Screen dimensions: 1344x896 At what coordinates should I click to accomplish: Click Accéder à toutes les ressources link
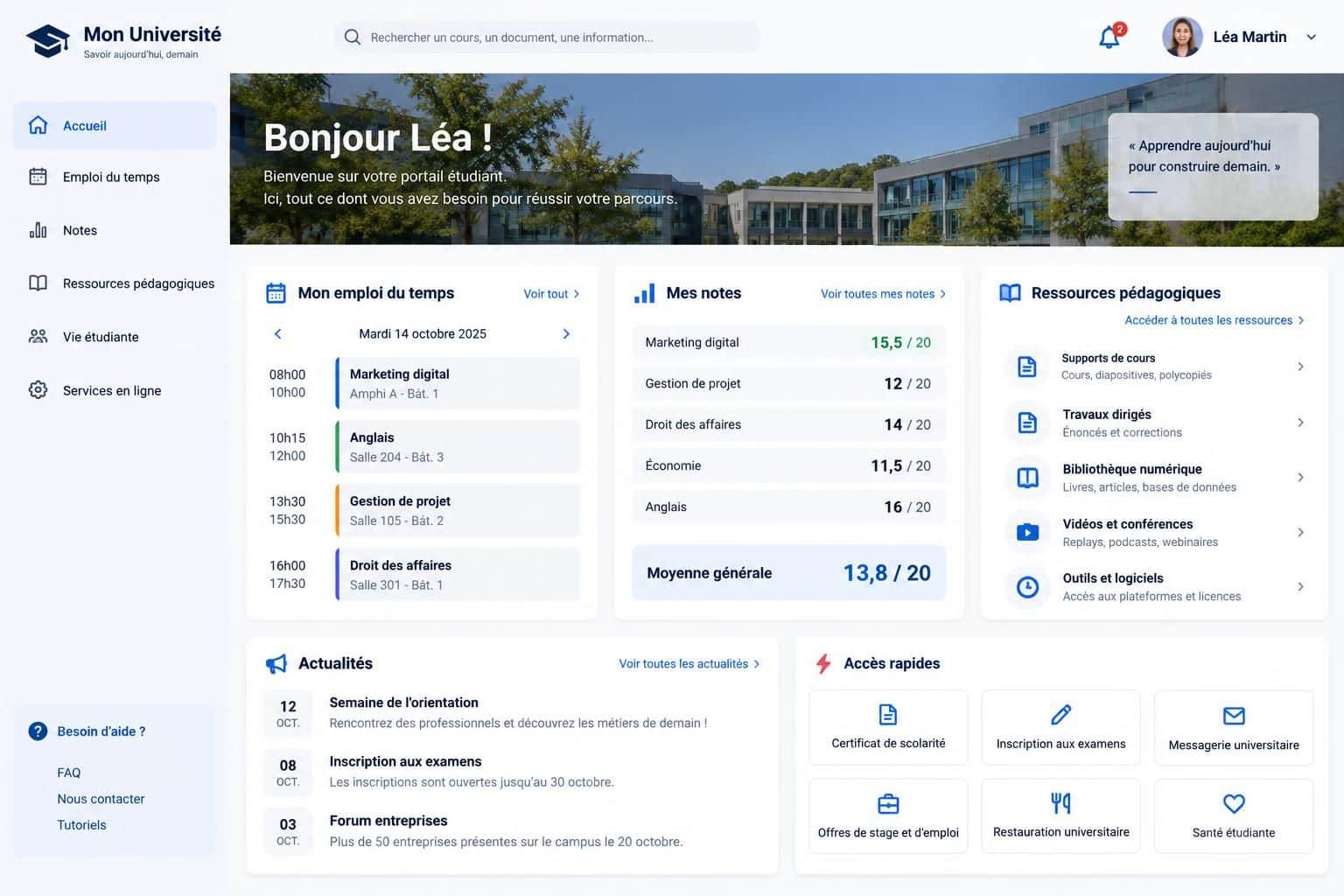pyautogui.click(x=1214, y=320)
